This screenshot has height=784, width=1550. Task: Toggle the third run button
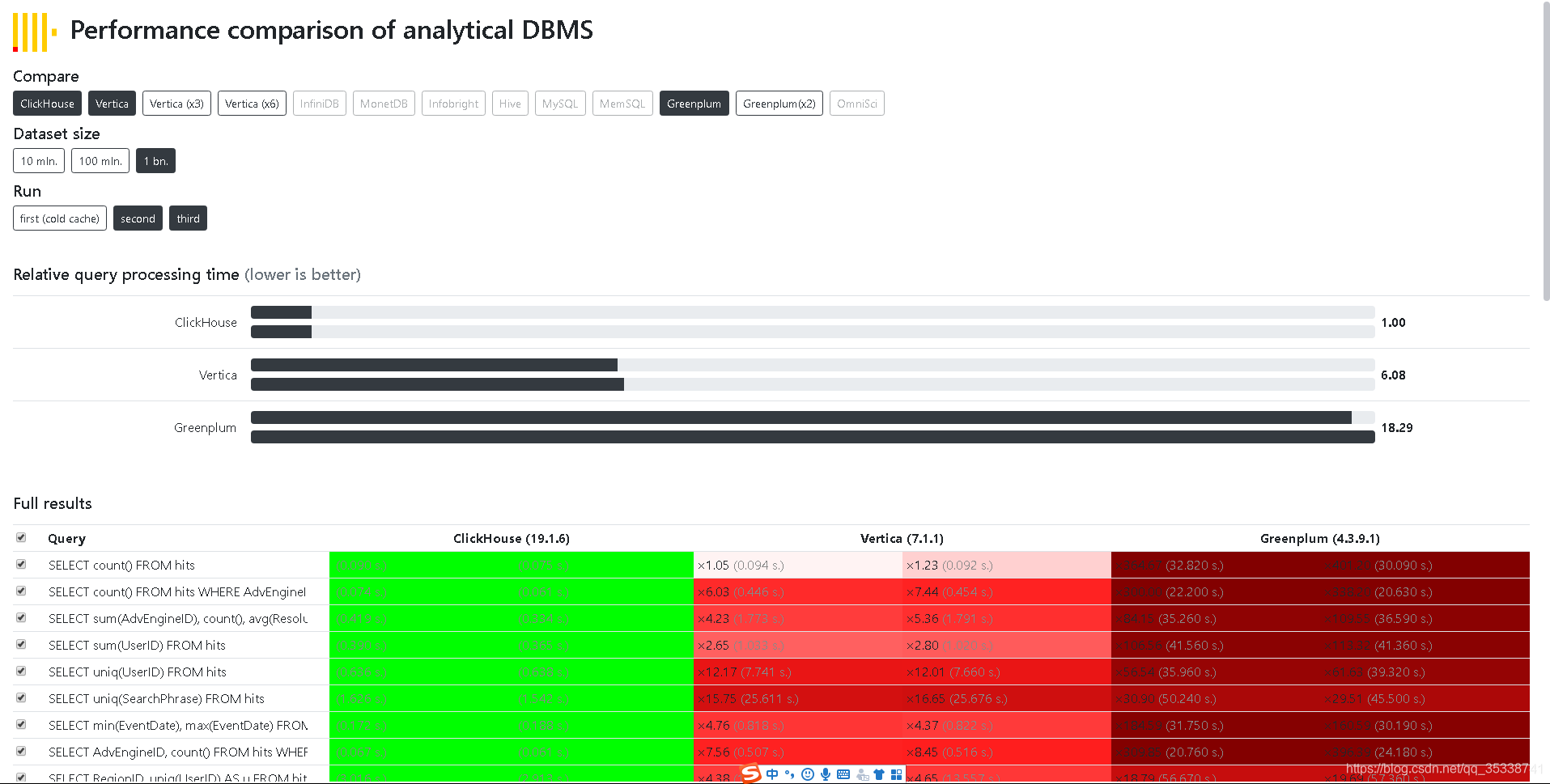(188, 218)
